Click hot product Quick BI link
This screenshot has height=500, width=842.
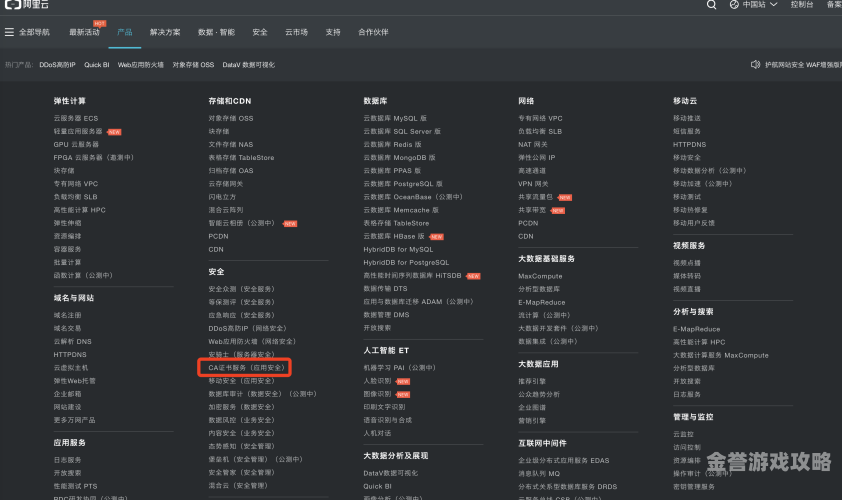click(x=97, y=65)
